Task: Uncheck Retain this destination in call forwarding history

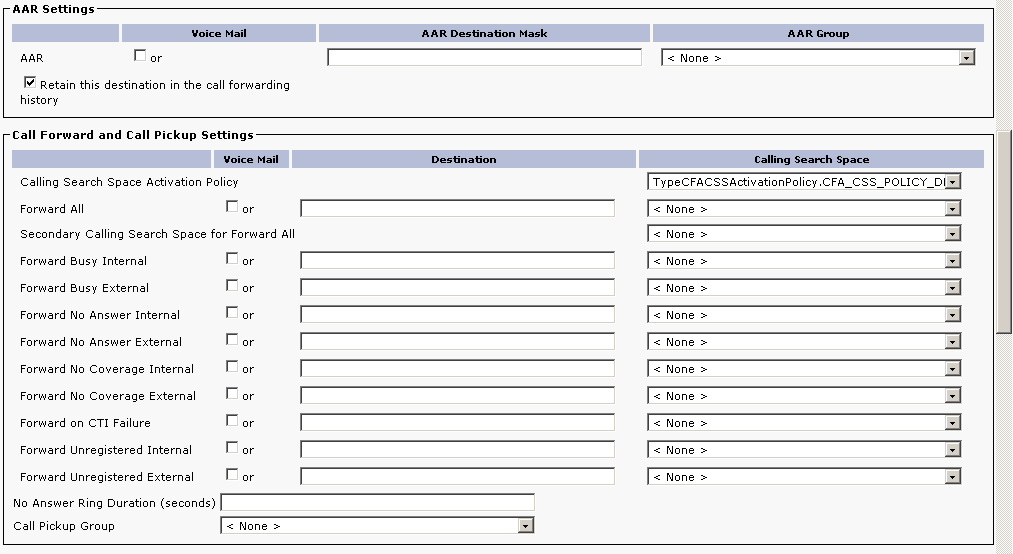Action: point(30,84)
